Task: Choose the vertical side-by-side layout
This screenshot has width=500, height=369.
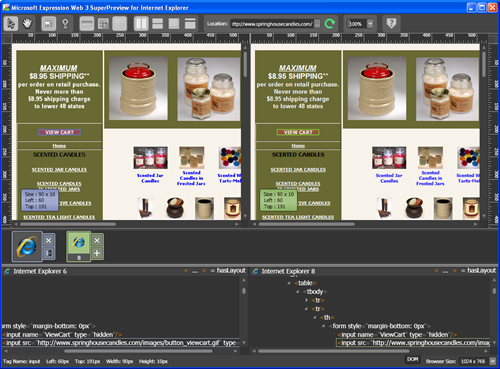Action: click(141, 24)
